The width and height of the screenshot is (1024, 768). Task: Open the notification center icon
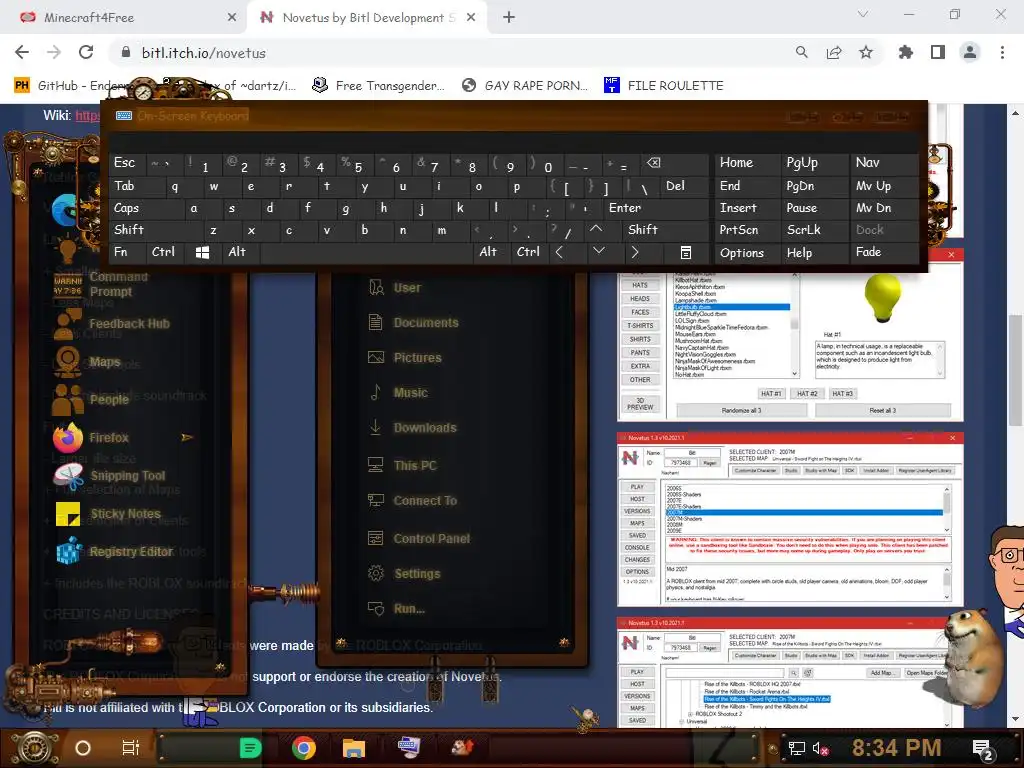point(982,748)
